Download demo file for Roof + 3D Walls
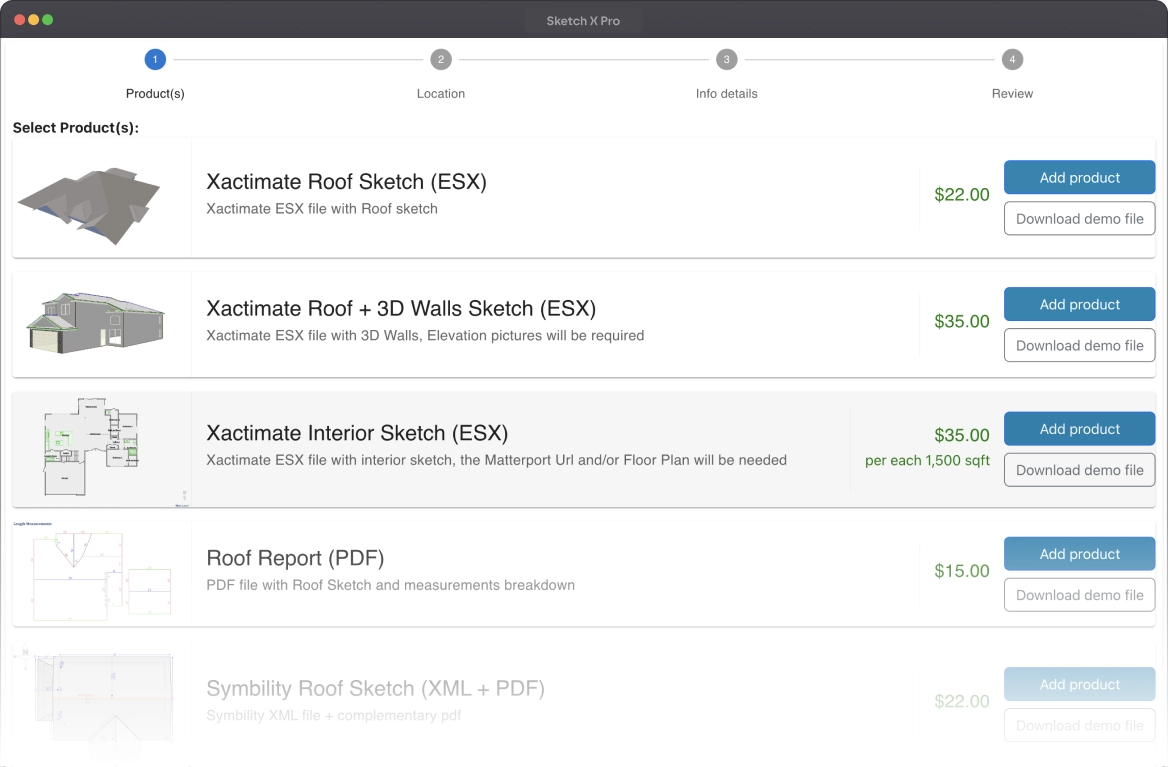The height and width of the screenshot is (767, 1168). coord(1079,346)
